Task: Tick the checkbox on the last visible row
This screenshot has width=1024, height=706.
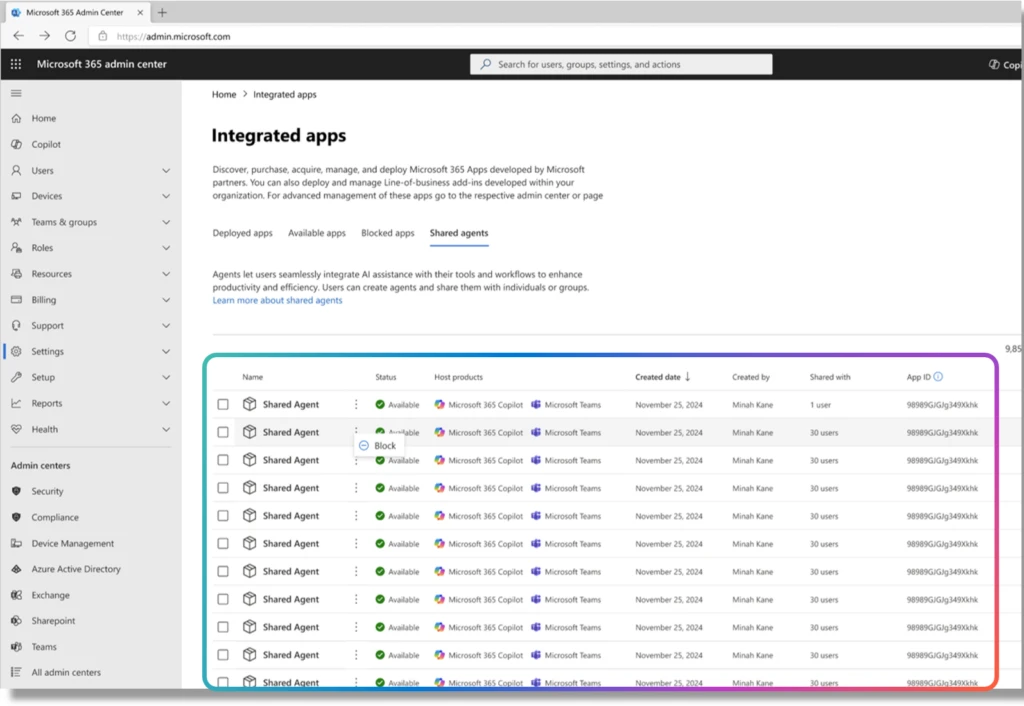Action: (x=224, y=682)
